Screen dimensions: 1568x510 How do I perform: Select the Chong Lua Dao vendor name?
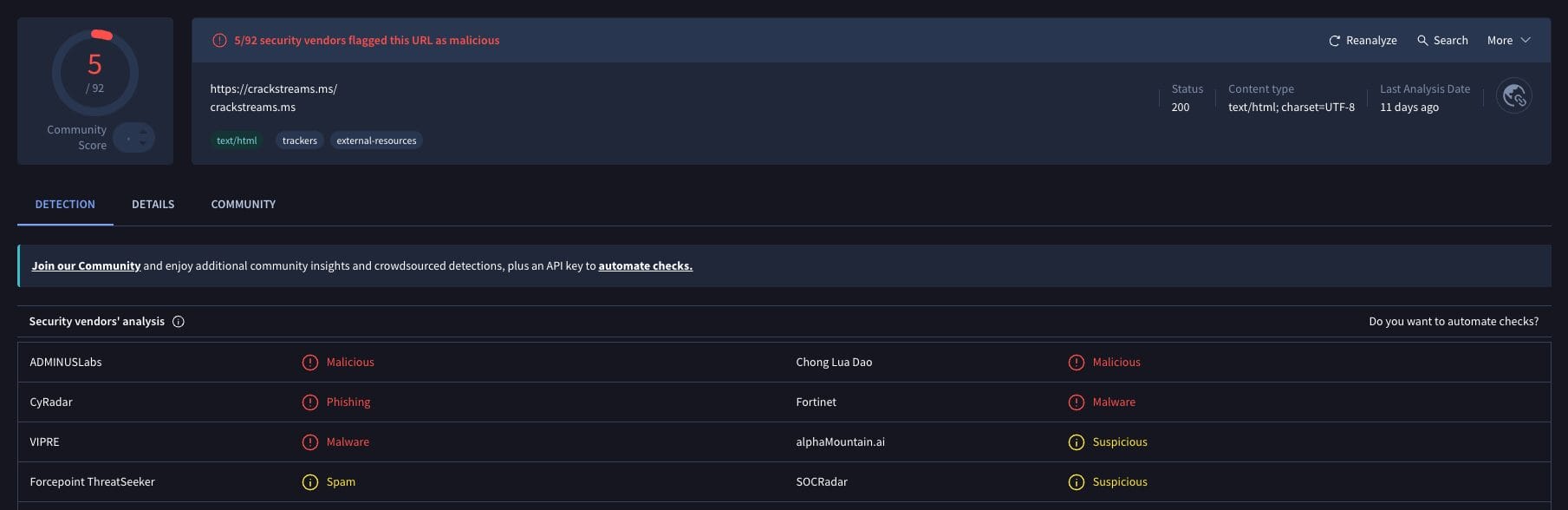coord(834,363)
